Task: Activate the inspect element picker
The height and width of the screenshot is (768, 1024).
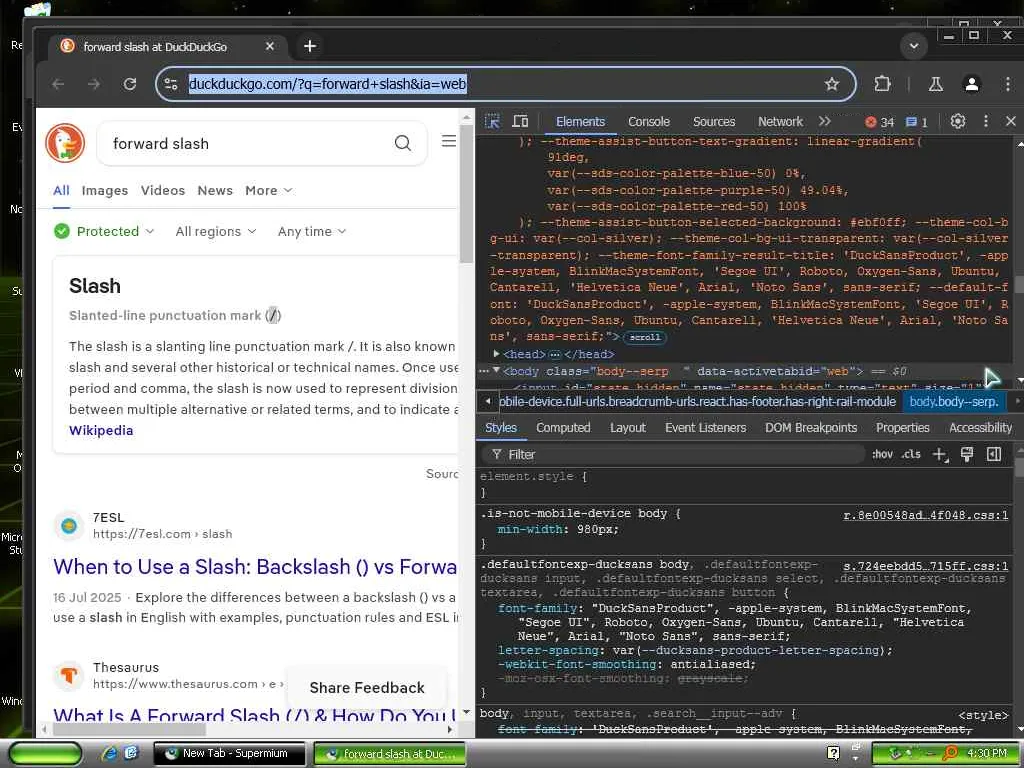Action: point(492,121)
